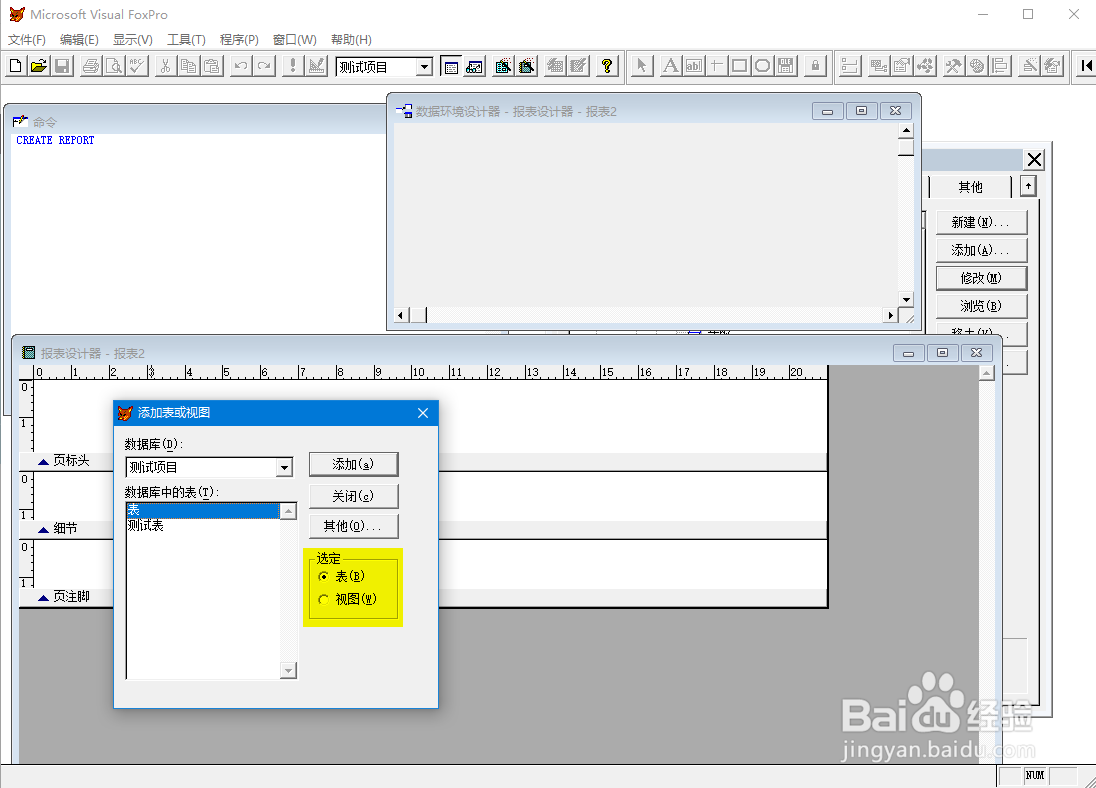Click the Copy toolbar icon
1096x788 pixels.
tap(188, 66)
